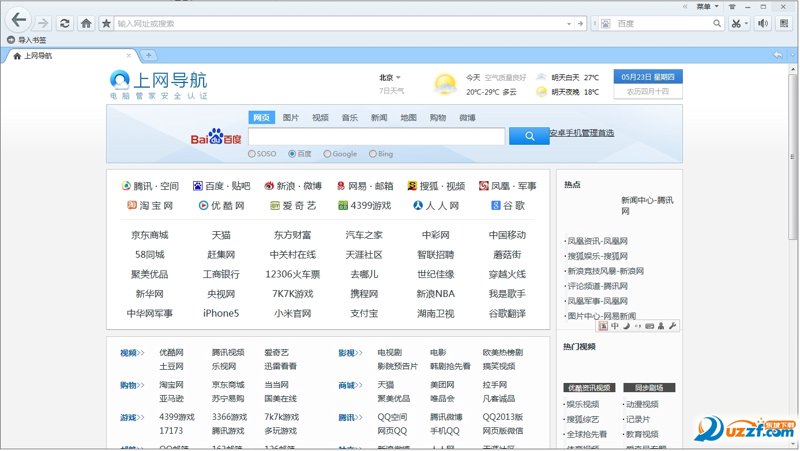Select the 百度 search engine radio

point(292,154)
